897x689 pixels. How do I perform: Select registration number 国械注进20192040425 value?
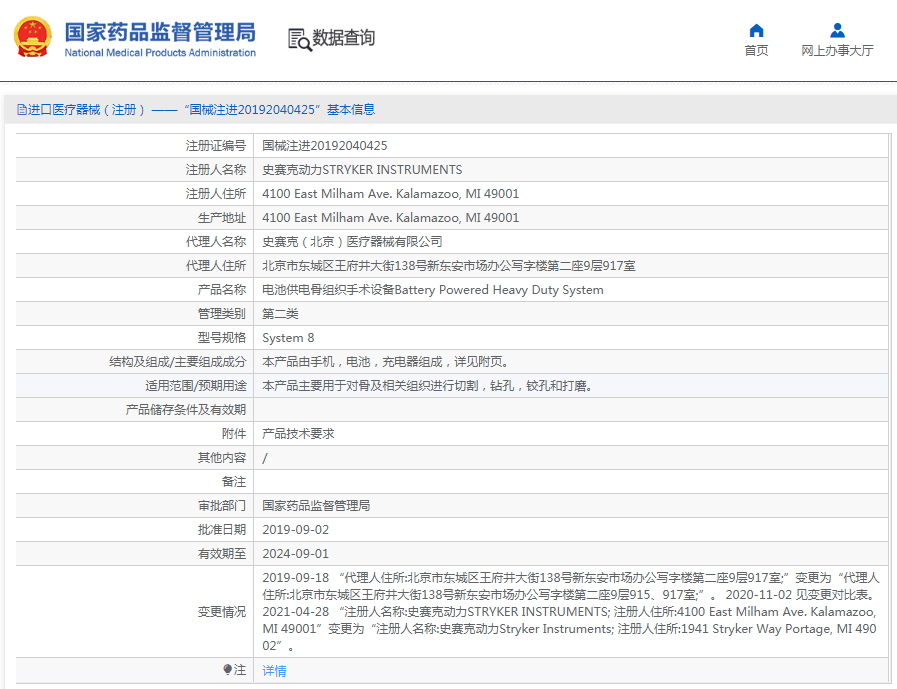324,146
